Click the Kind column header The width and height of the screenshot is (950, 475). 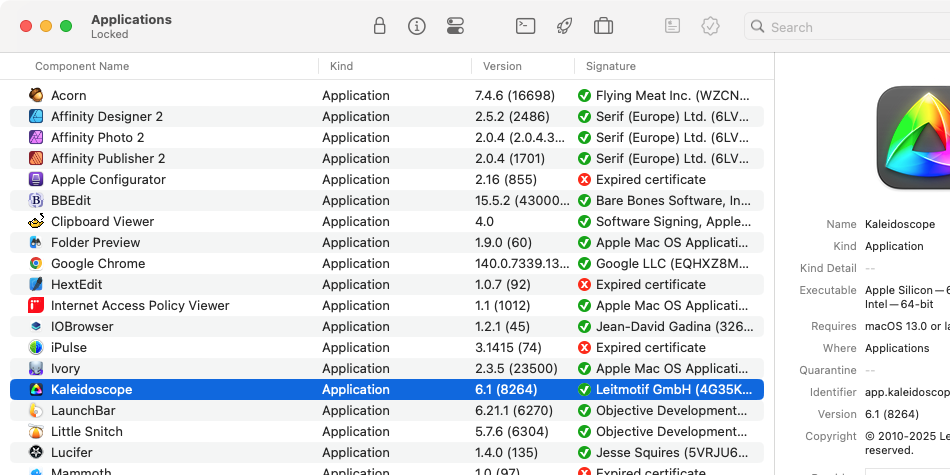click(x=341, y=66)
